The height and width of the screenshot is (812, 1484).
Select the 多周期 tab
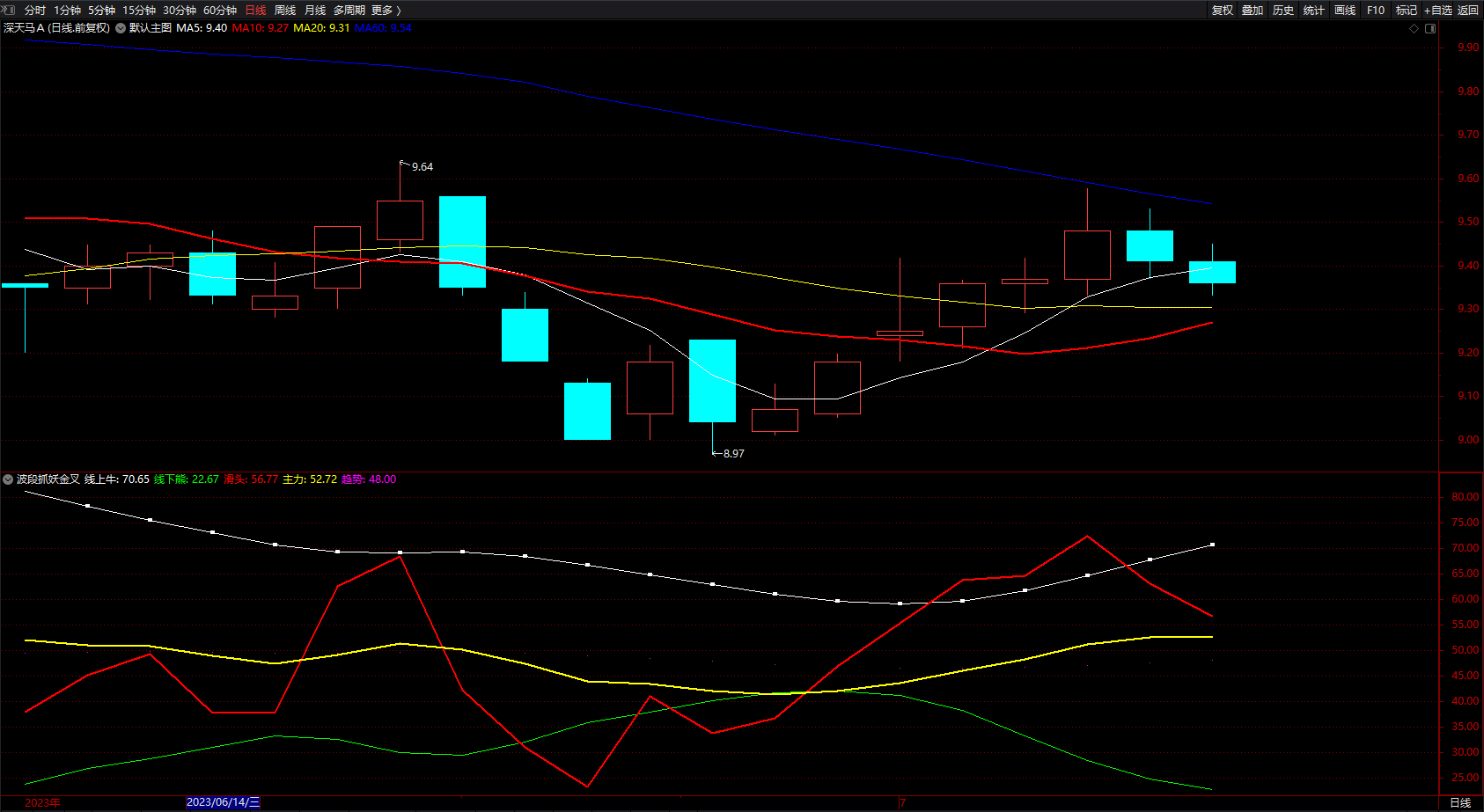pyautogui.click(x=349, y=11)
